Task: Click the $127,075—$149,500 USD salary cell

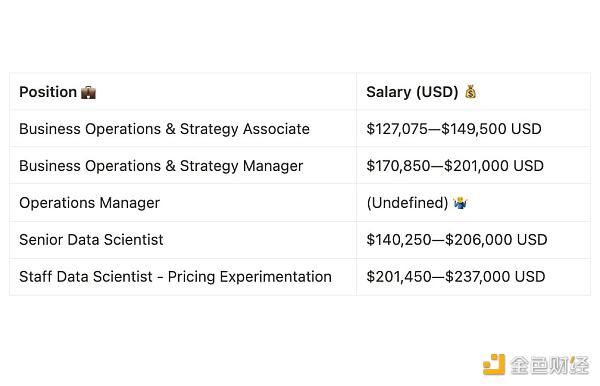Action: pyautogui.click(x=454, y=129)
